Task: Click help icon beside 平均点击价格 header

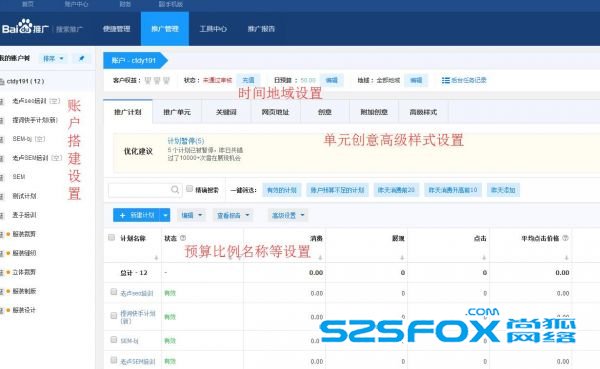Action: click(x=565, y=238)
